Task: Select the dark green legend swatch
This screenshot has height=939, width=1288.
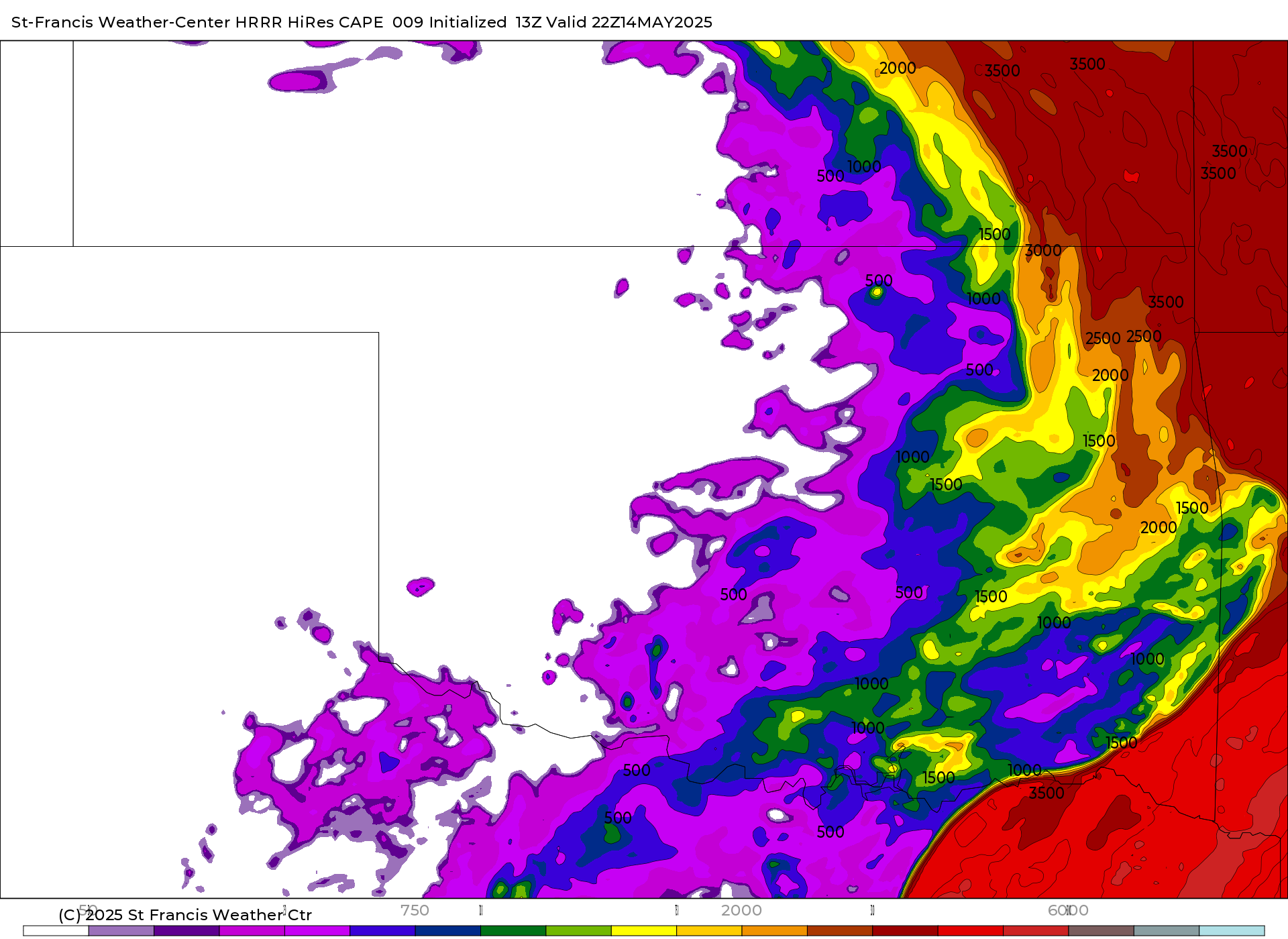Action: coord(513,931)
